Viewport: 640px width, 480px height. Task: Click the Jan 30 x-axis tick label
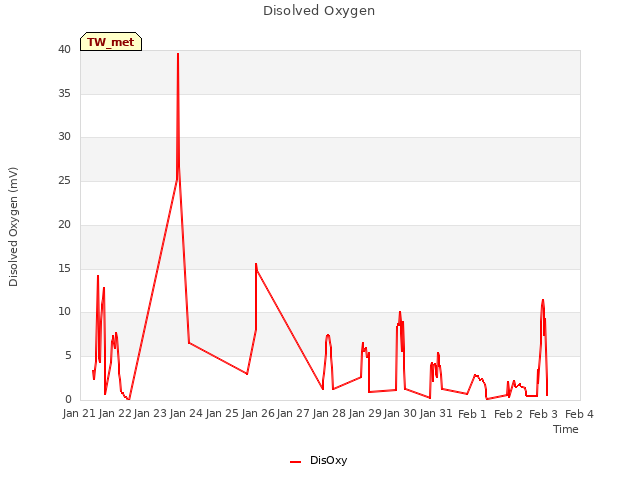(400, 413)
